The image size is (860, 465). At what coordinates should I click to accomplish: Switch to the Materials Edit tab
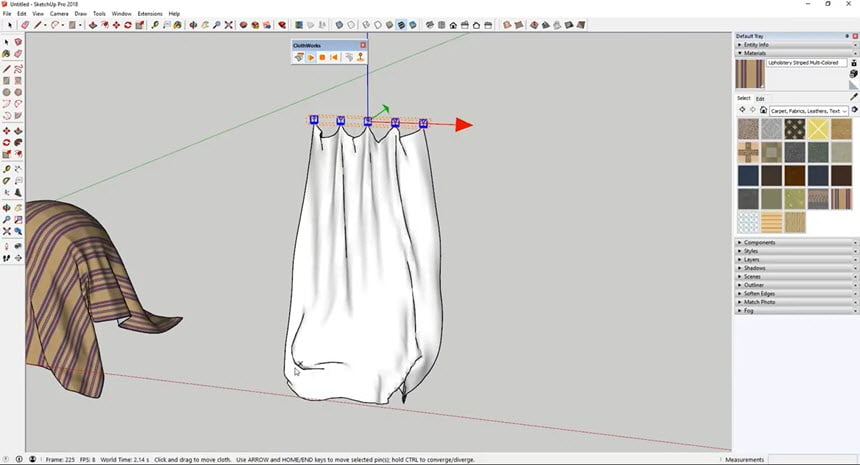pos(760,99)
